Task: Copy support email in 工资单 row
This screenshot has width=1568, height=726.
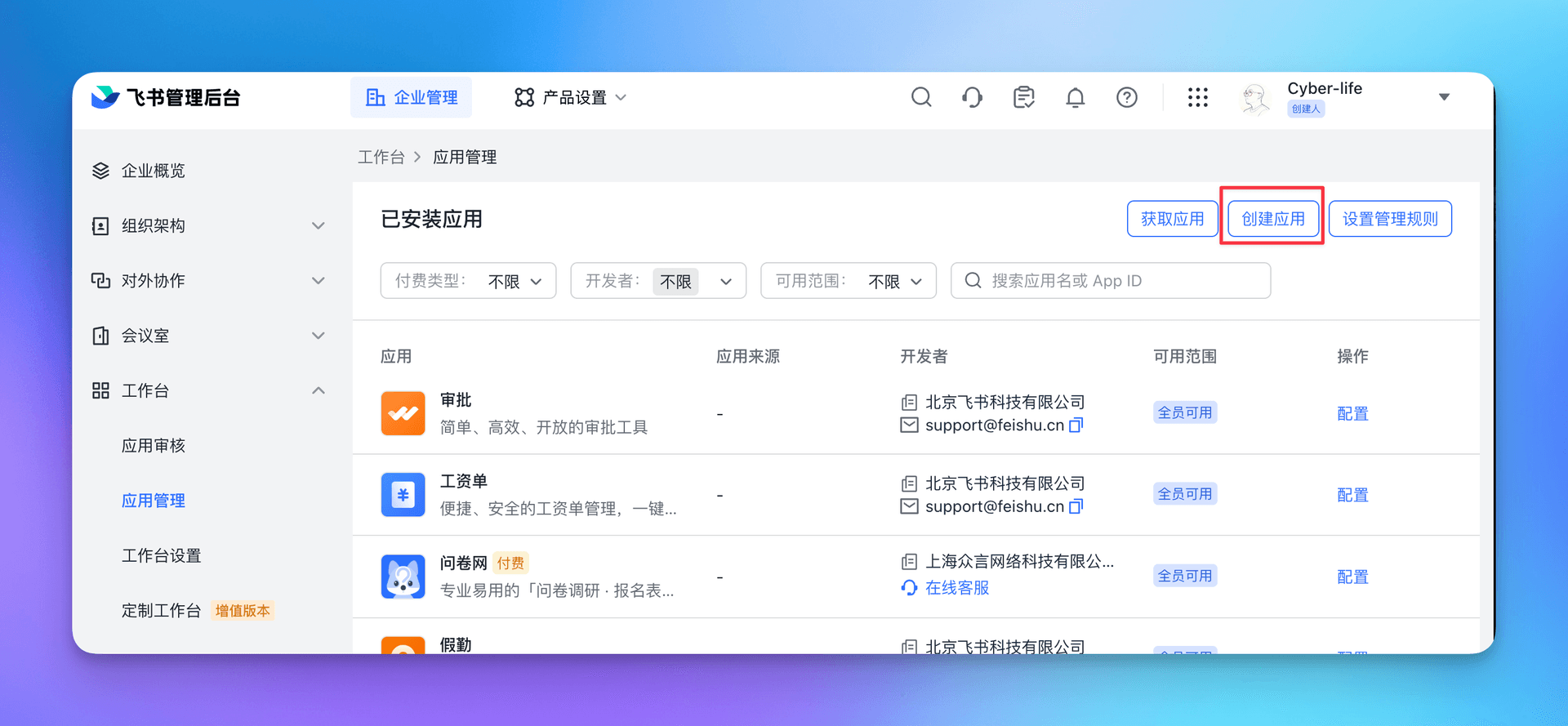Action: [1076, 506]
